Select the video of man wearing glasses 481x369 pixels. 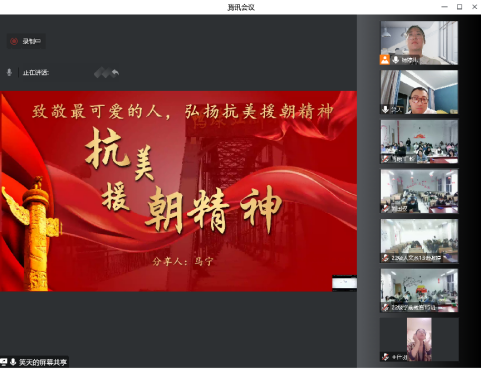pos(419,92)
